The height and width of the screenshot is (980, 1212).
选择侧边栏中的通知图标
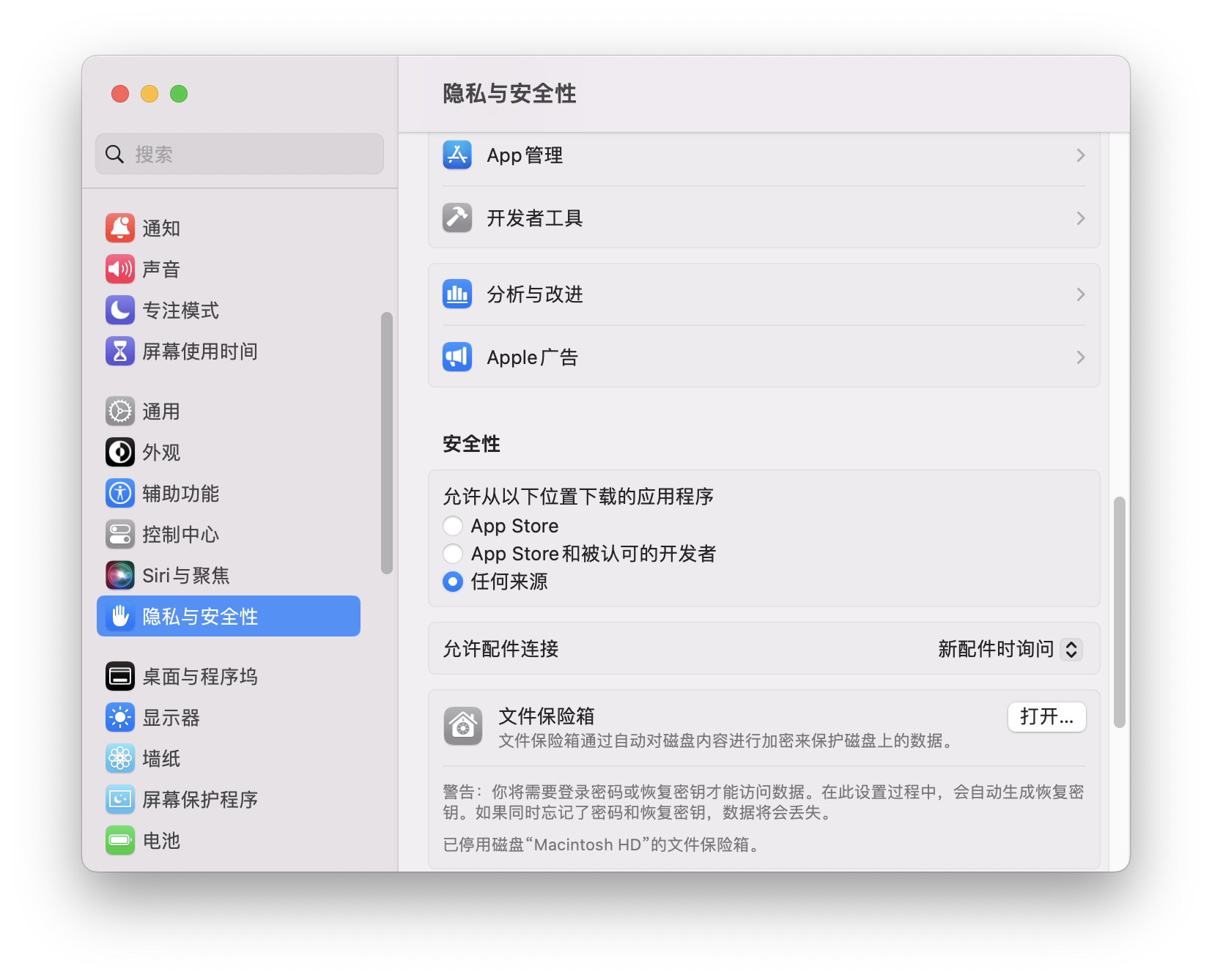[120, 228]
